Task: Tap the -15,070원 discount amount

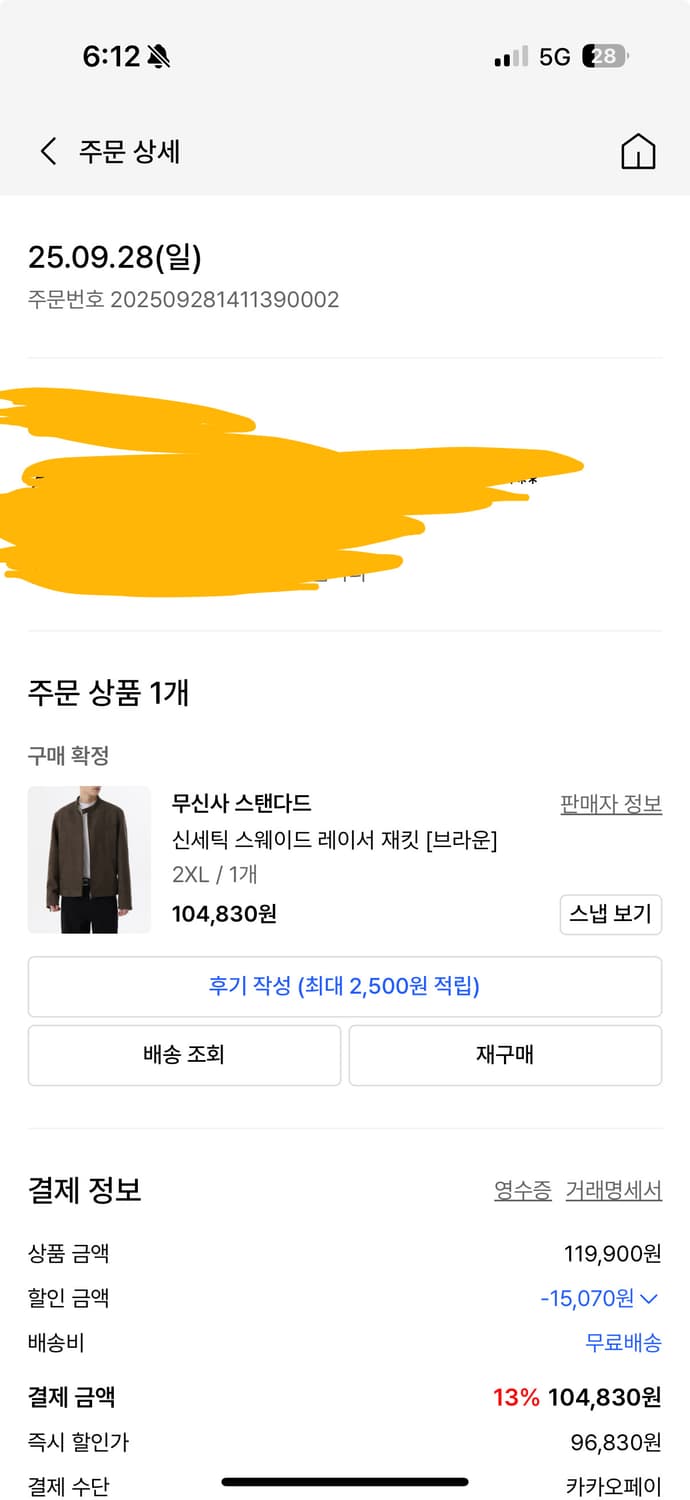Action: click(x=586, y=1299)
